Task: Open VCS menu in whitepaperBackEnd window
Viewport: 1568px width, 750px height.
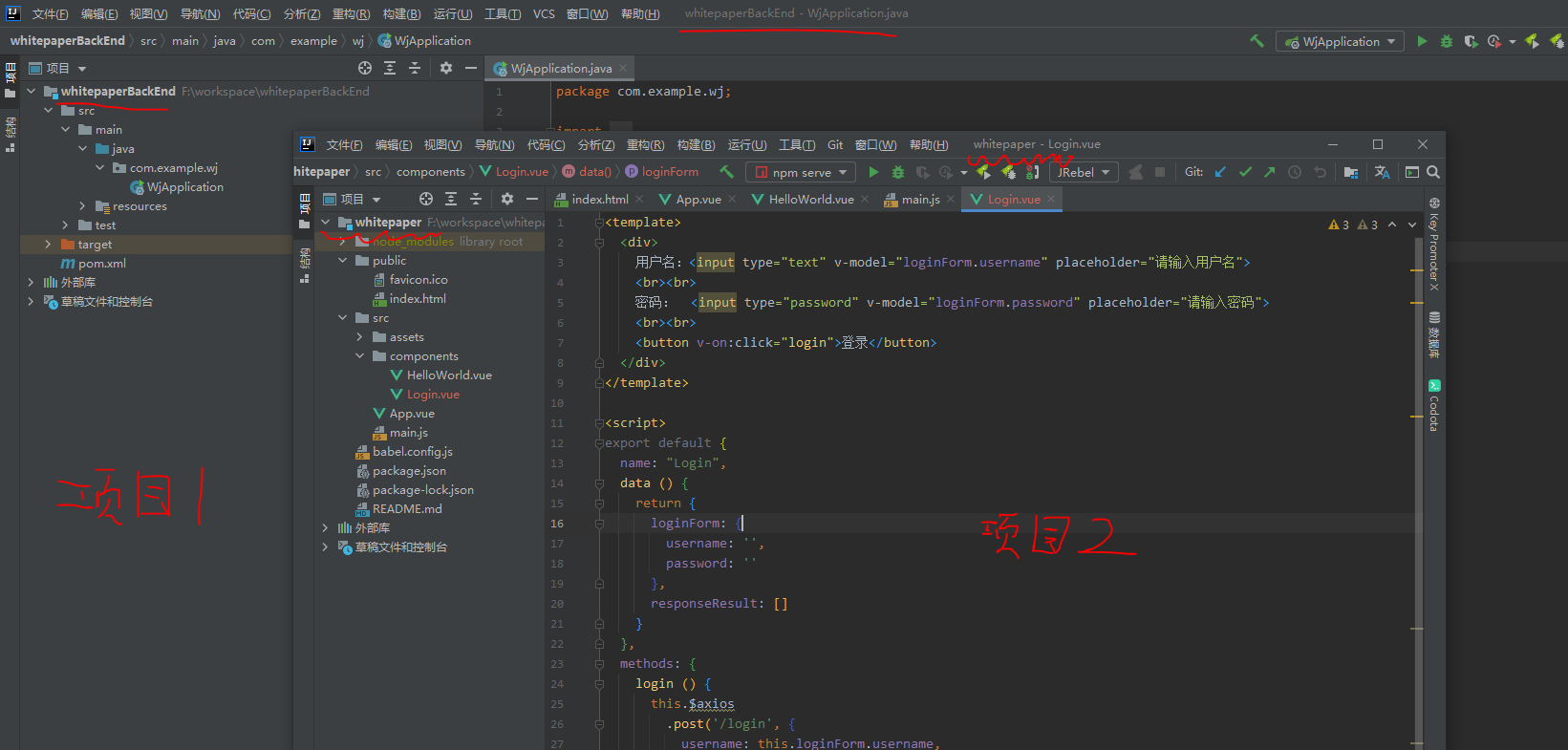Action: click(x=544, y=14)
